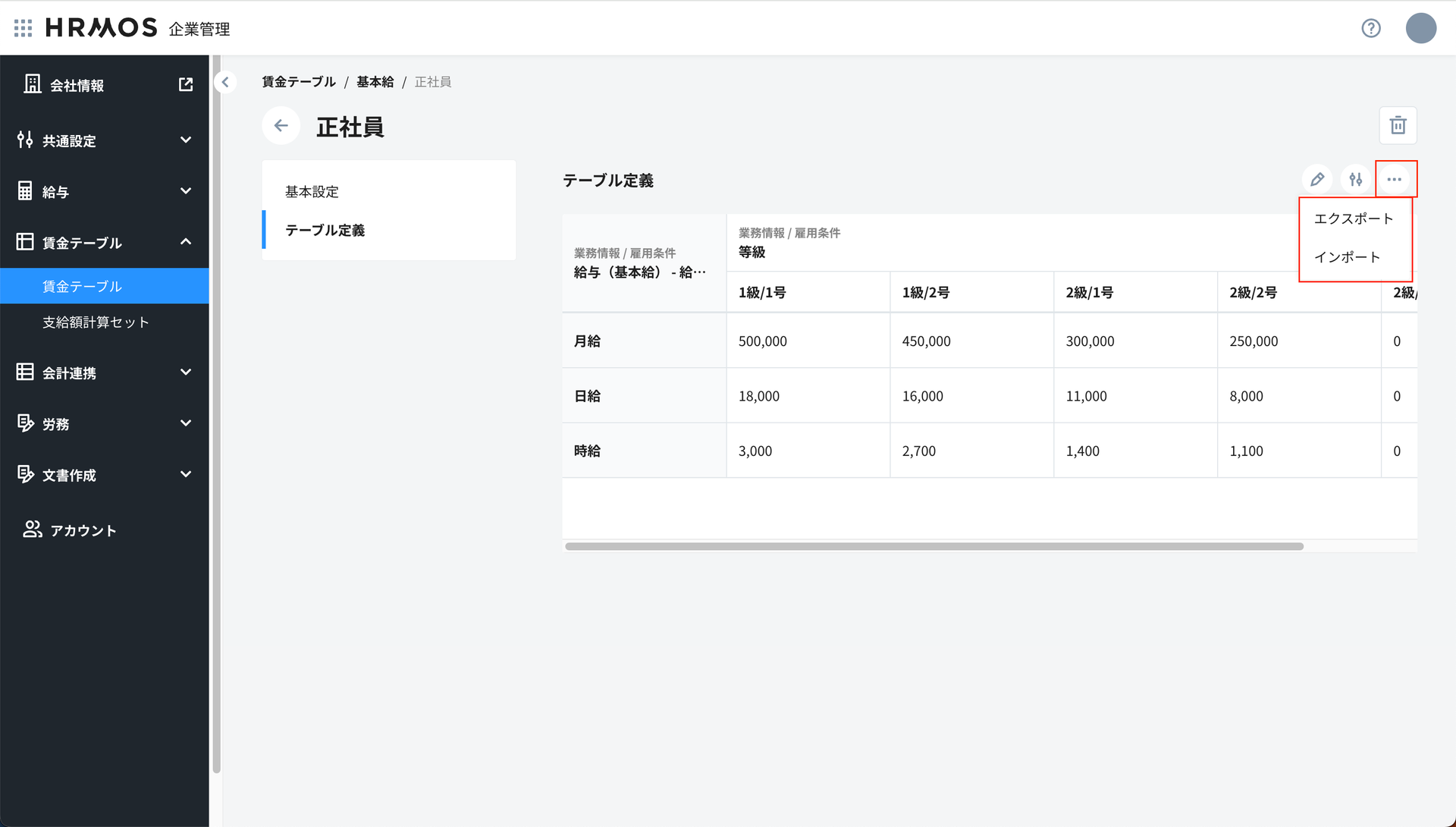Collapse sidebar with the chevron toggle
Image resolution: width=1456 pixels, height=827 pixels.
(x=225, y=82)
